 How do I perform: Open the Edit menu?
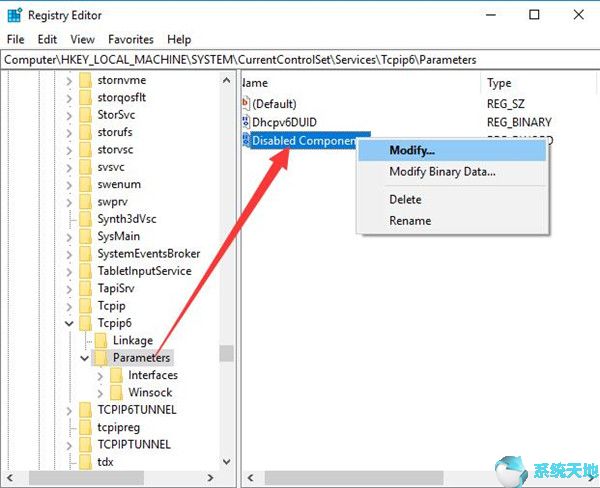[x=47, y=39]
